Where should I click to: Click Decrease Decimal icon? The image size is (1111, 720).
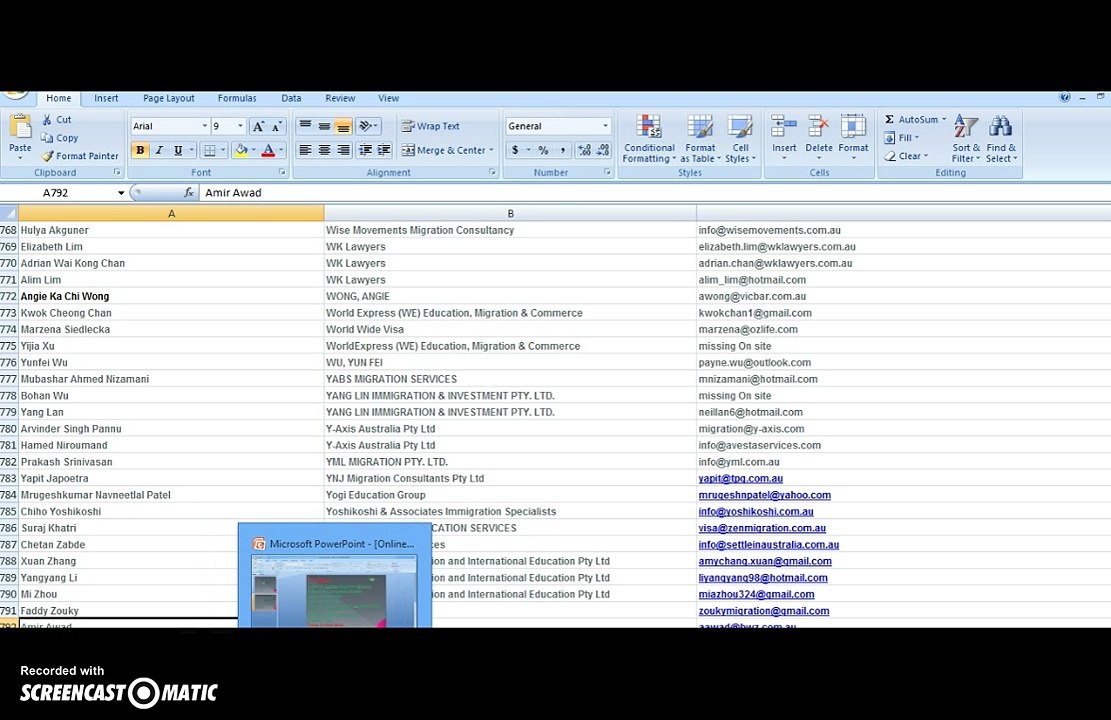(x=603, y=150)
